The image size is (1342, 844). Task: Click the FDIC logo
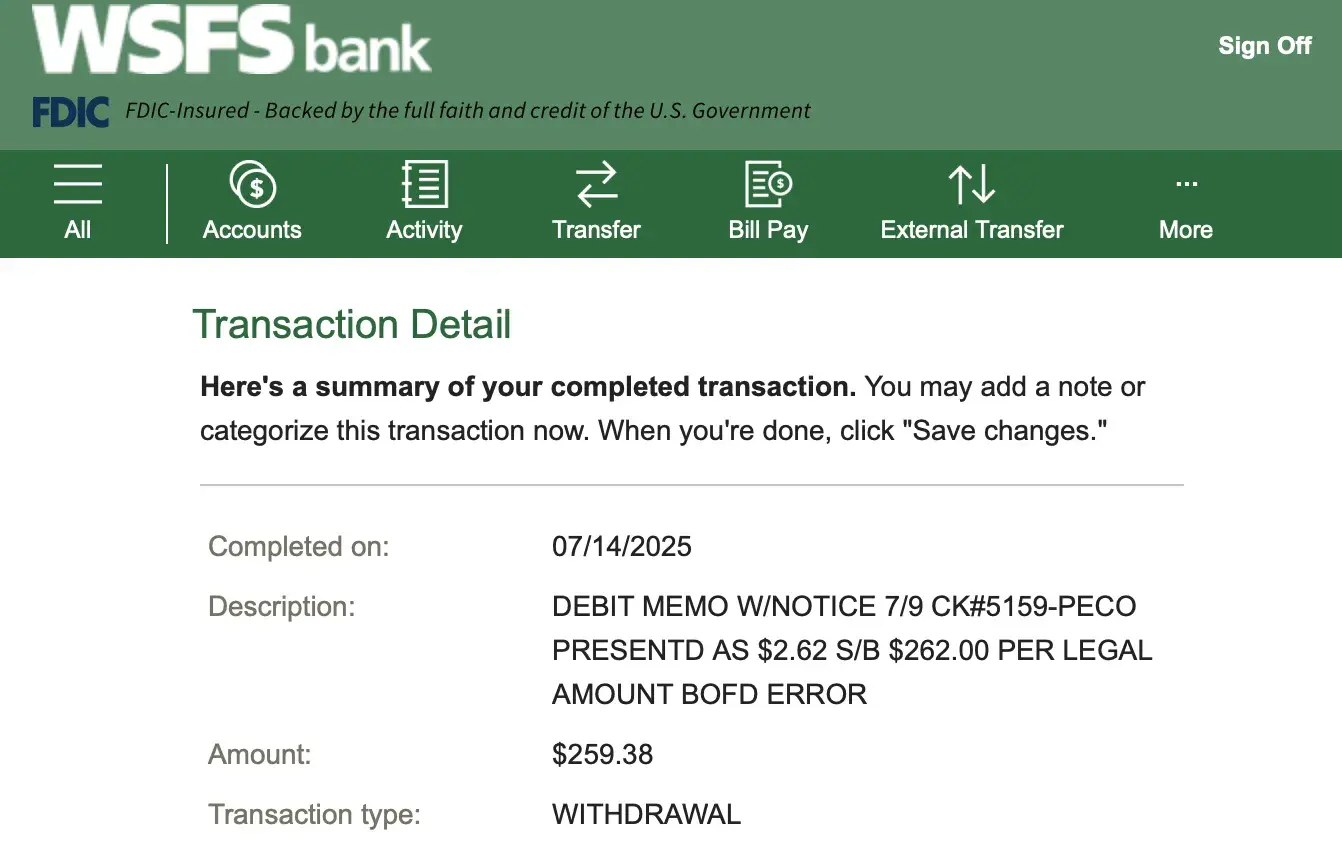pos(70,112)
